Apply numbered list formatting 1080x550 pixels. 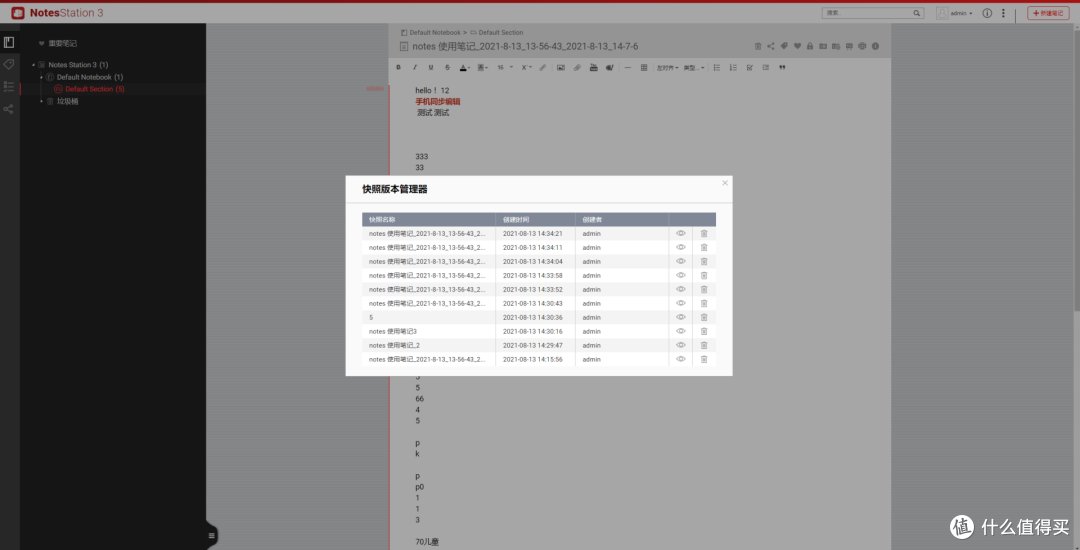click(734, 67)
